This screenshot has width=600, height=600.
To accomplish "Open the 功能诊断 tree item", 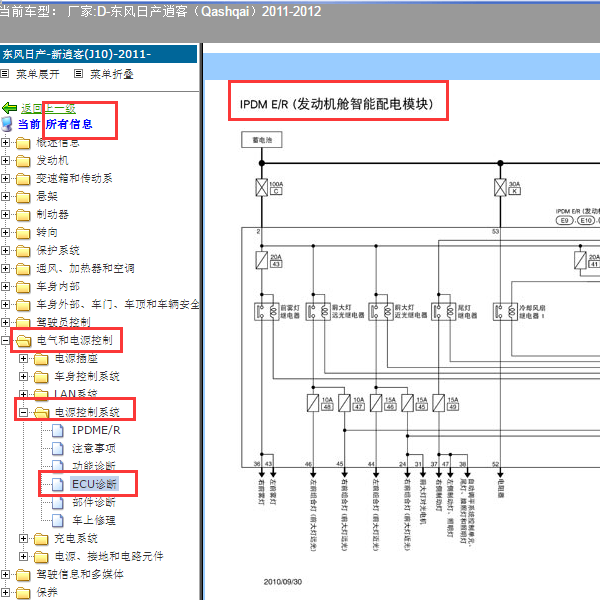I will pyautogui.click(x=94, y=466).
